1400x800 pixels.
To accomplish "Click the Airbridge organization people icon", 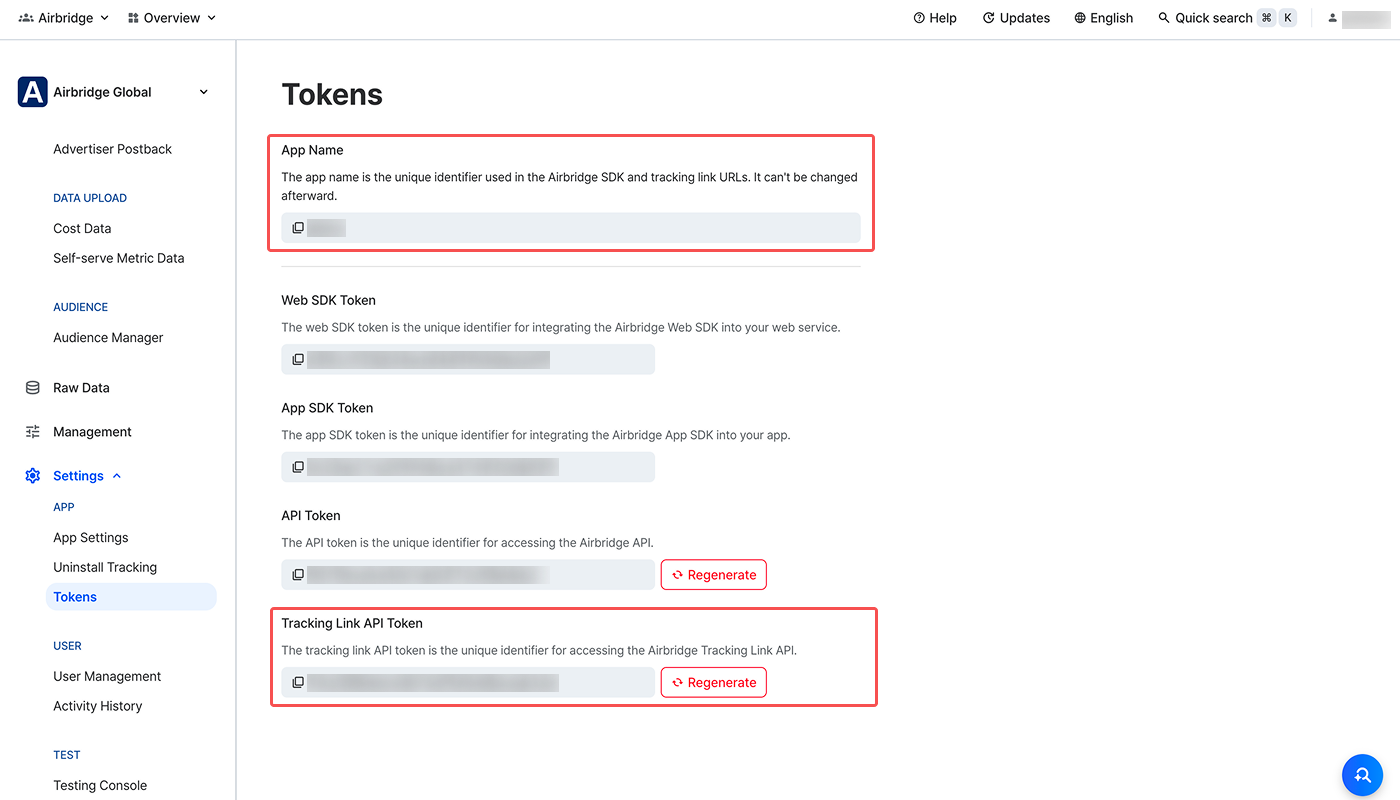I will click(x=26, y=18).
